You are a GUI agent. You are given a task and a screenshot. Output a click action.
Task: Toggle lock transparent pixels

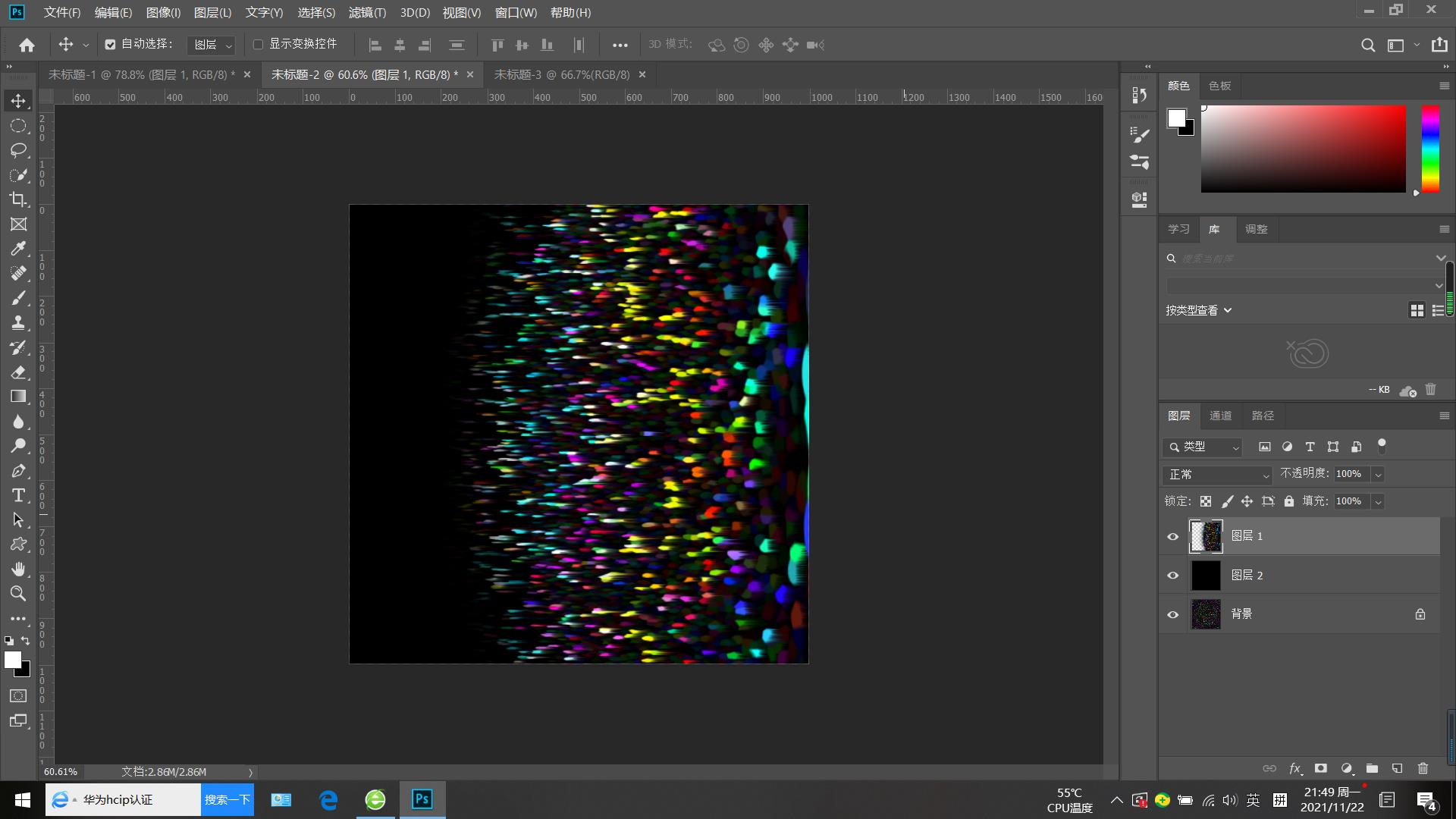pyautogui.click(x=1206, y=501)
